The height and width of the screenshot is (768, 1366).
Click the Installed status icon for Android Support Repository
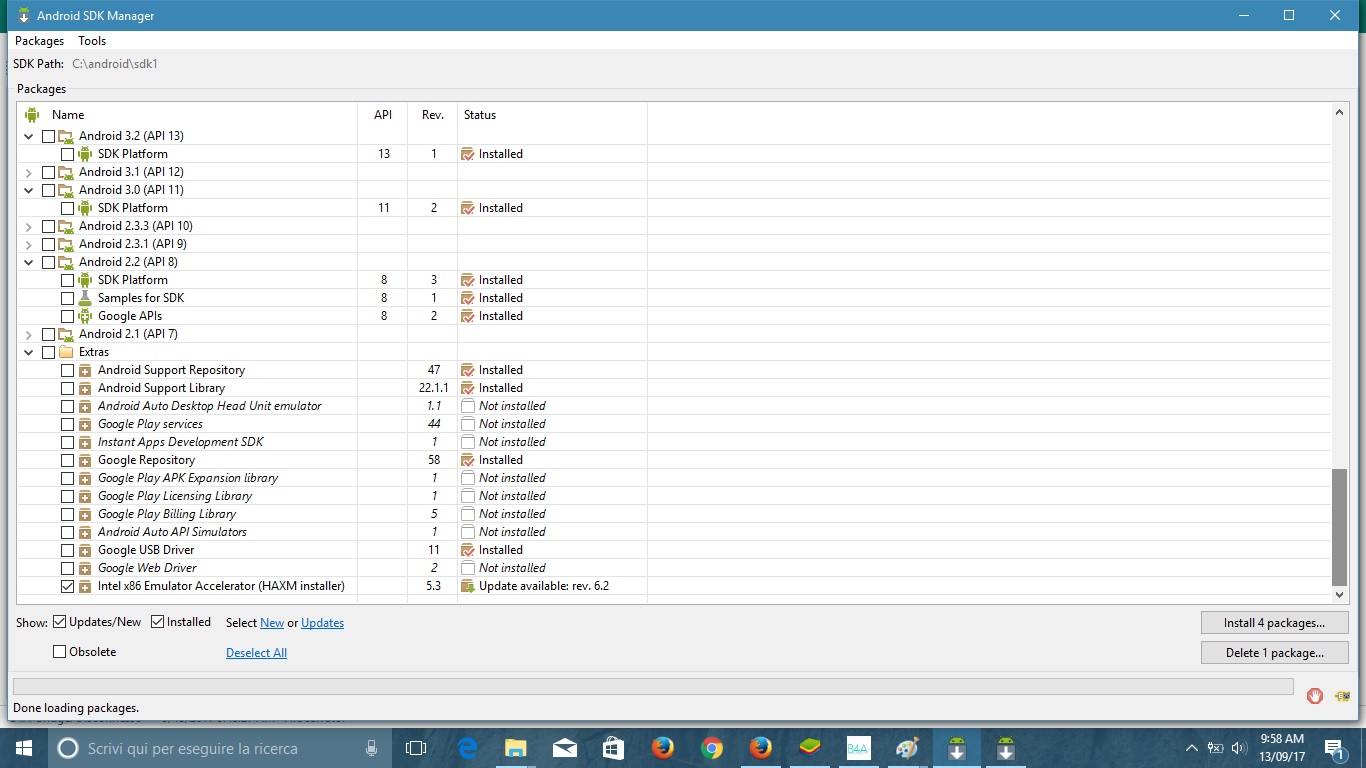pyautogui.click(x=467, y=370)
